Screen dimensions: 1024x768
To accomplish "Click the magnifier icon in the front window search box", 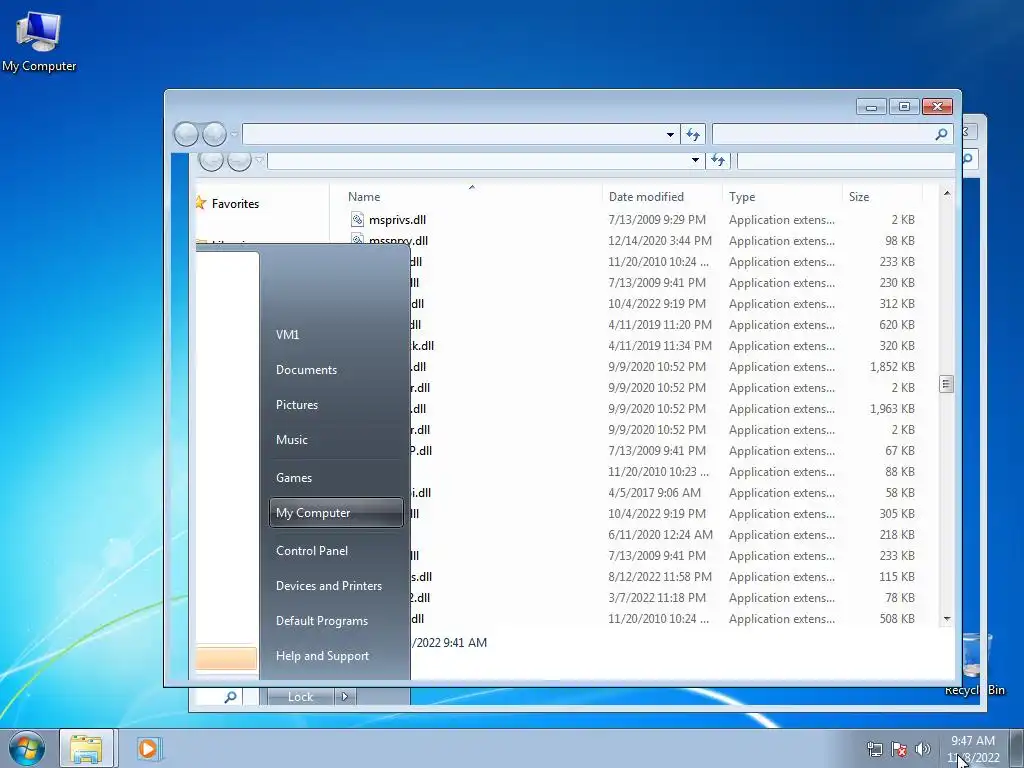I will pyautogui.click(x=941, y=135).
